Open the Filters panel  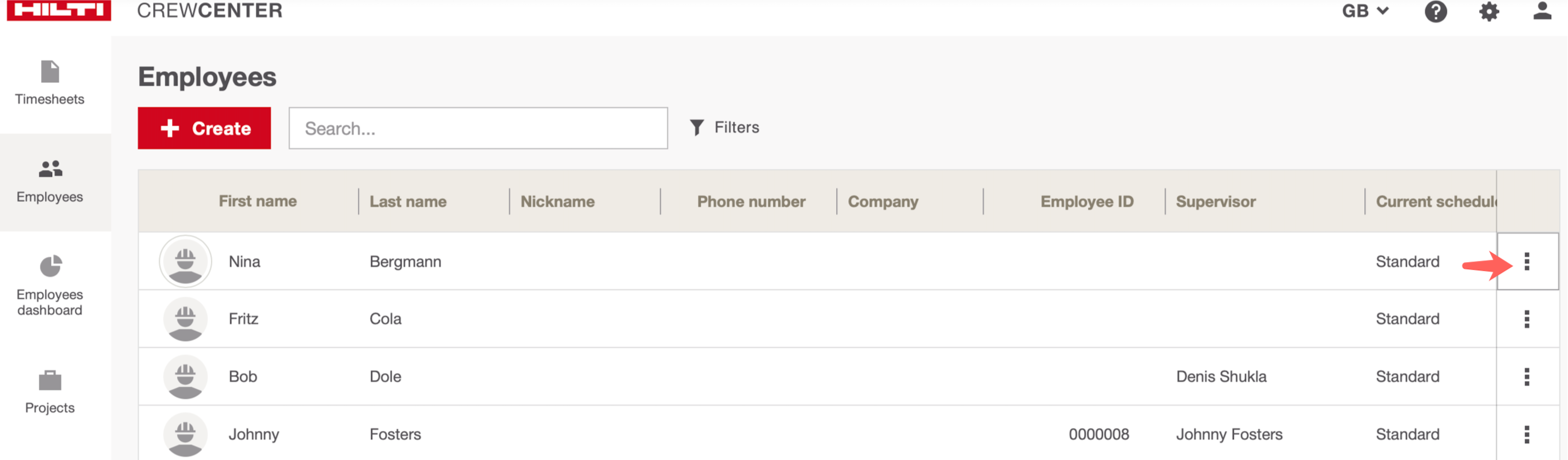pyautogui.click(x=724, y=127)
